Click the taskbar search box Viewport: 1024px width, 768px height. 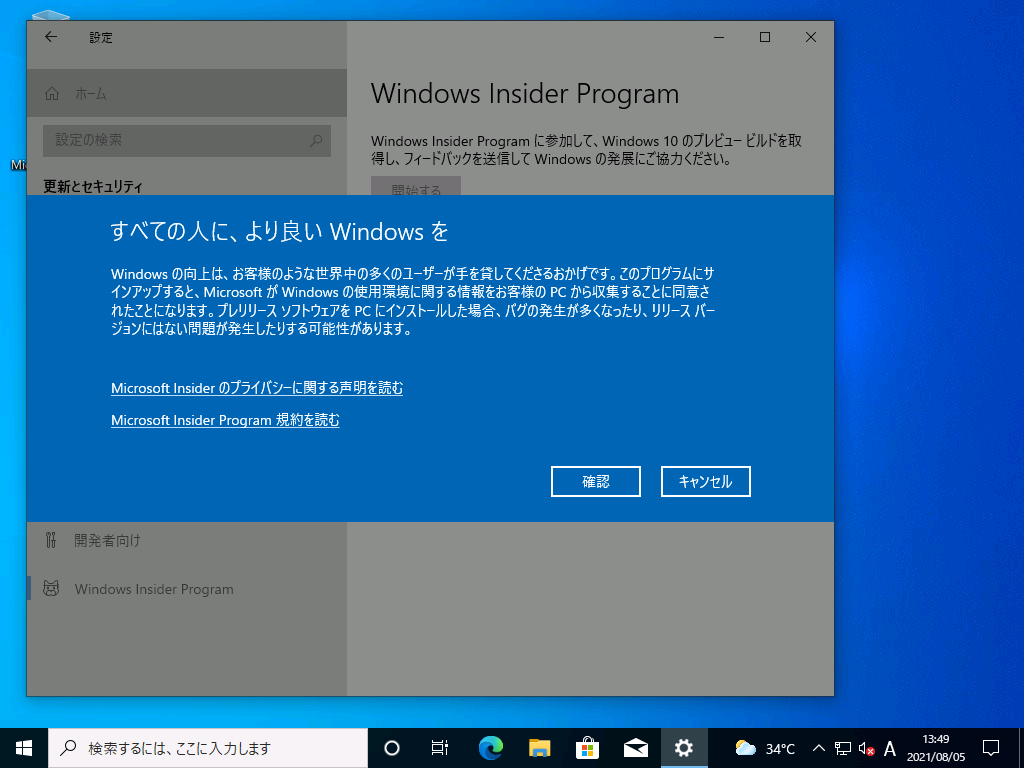tap(208, 748)
